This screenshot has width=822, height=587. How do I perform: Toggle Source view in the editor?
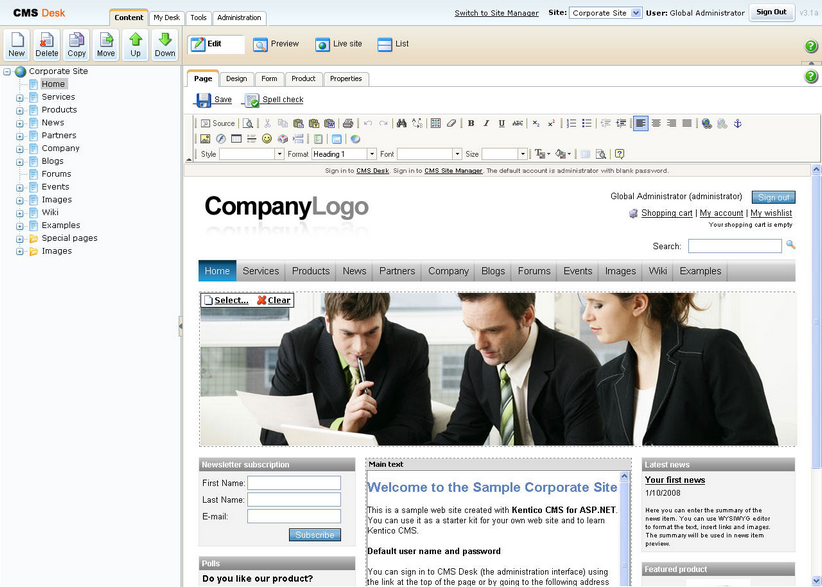218,123
